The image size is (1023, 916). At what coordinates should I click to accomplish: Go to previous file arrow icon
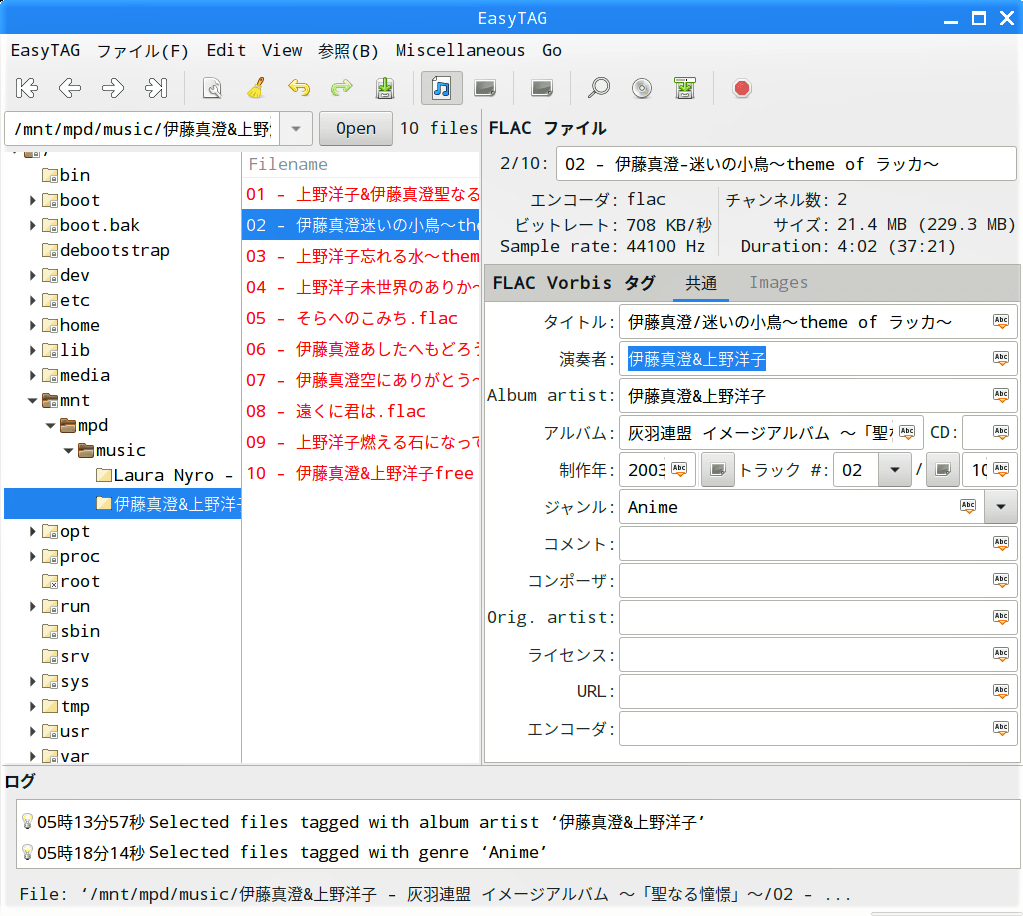70,88
